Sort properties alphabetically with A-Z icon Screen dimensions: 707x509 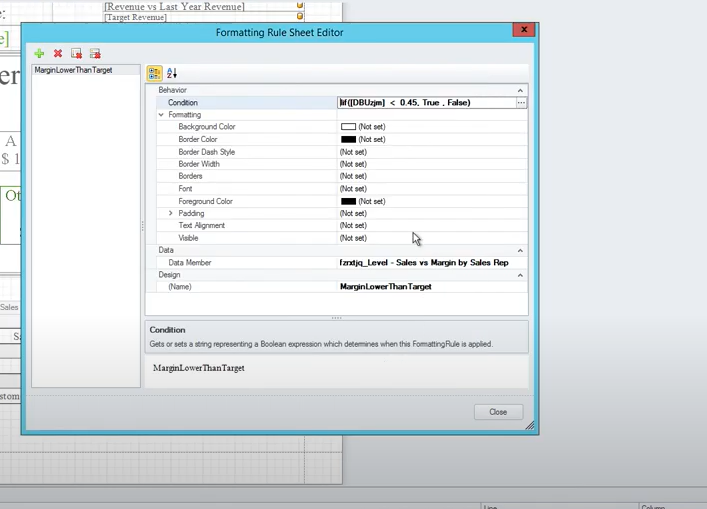172,73
